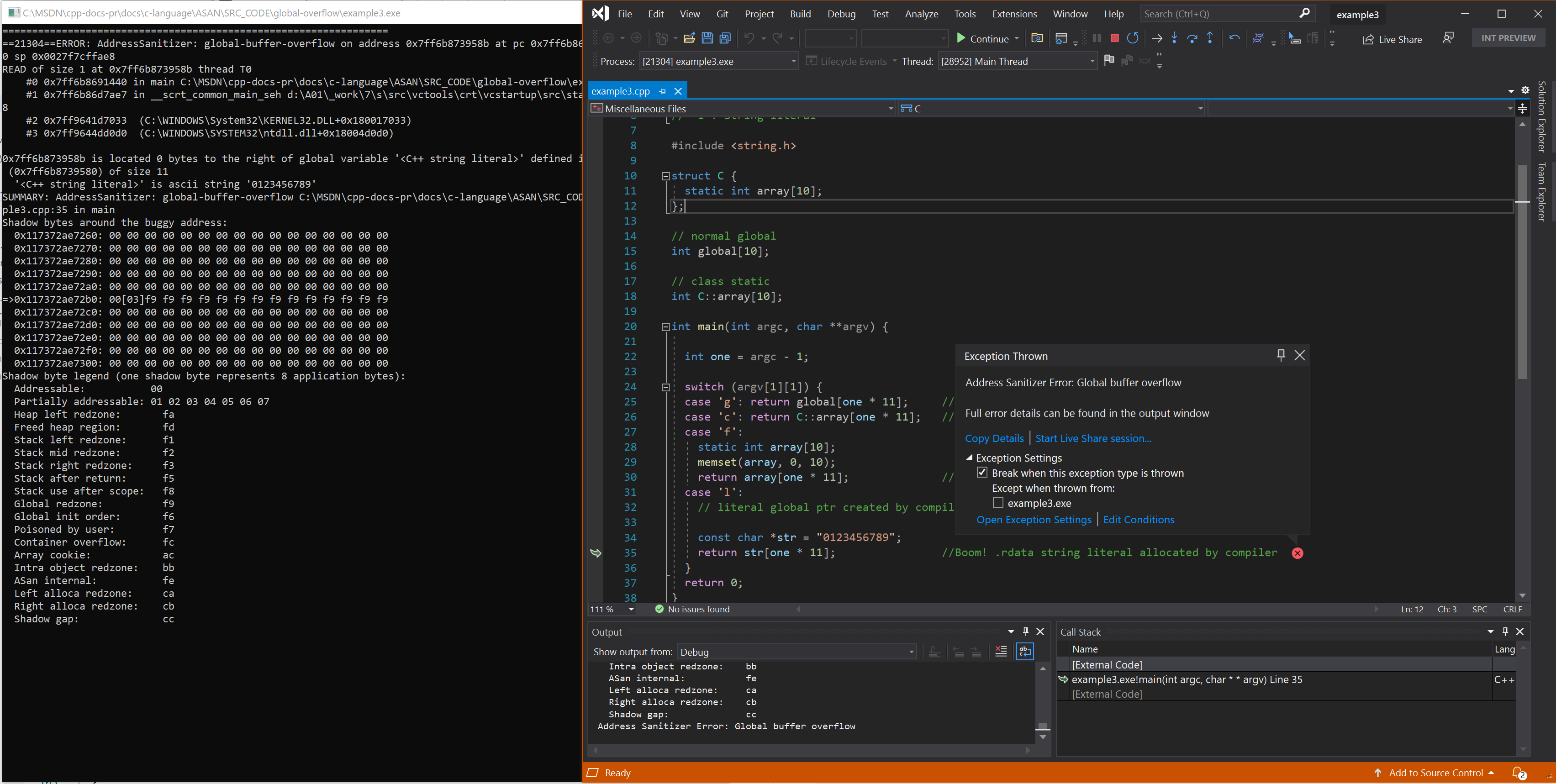Viewport: 1556px width, 784px height.
Task: Click the thread flag icon
Action: (x=1108, y=60)
